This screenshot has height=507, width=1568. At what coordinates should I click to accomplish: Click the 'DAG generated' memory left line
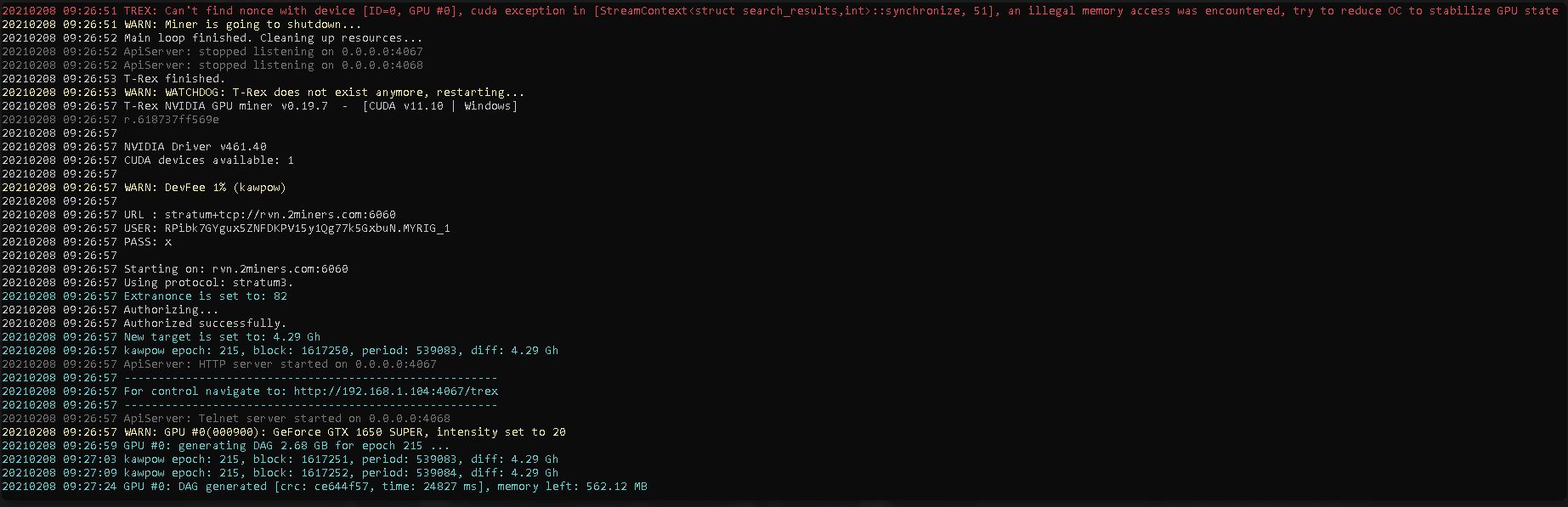pyautogui.click(x=325, y=487)
